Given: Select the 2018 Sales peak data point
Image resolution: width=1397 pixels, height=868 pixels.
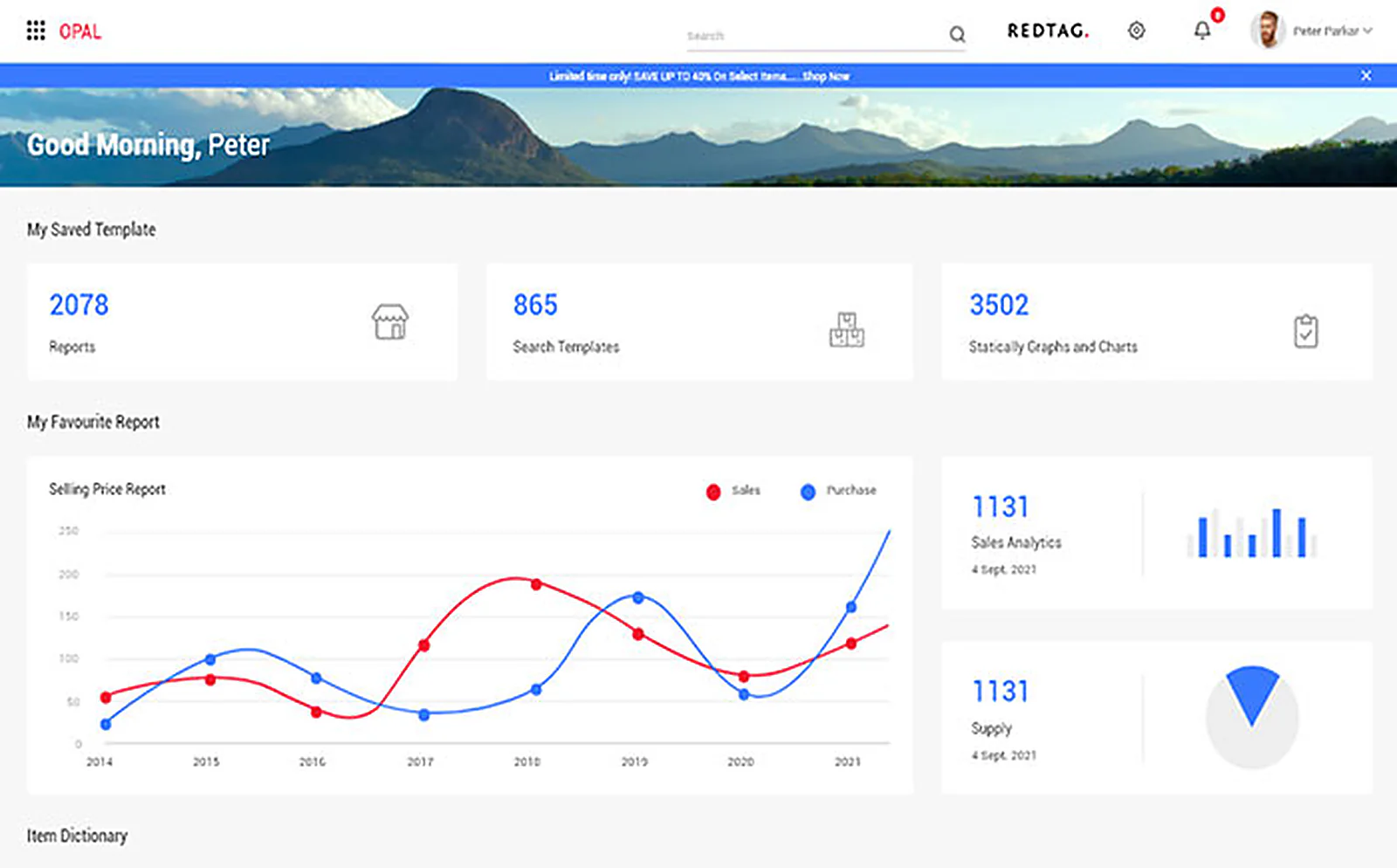Looking at the screenshot, I should pos(536,584).
